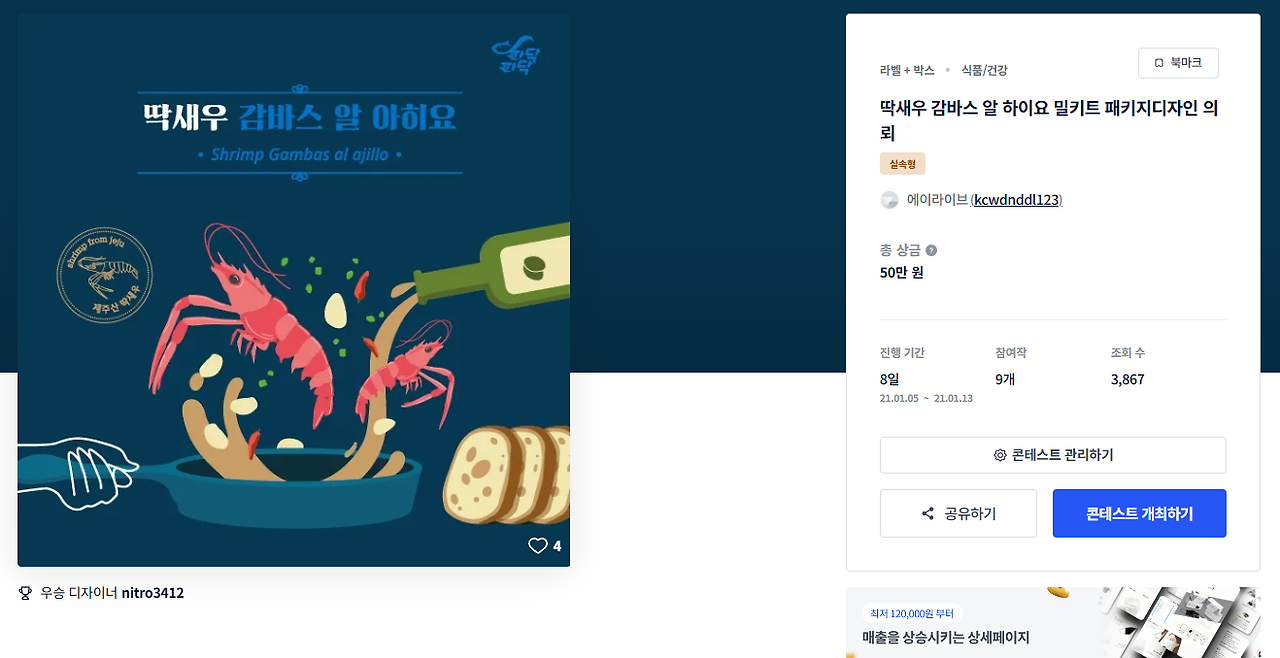1280x658 pixels.
Task: Click the 매출을 상승시키는 상세페이지 banner
Action: click(x=1053, y=622)
